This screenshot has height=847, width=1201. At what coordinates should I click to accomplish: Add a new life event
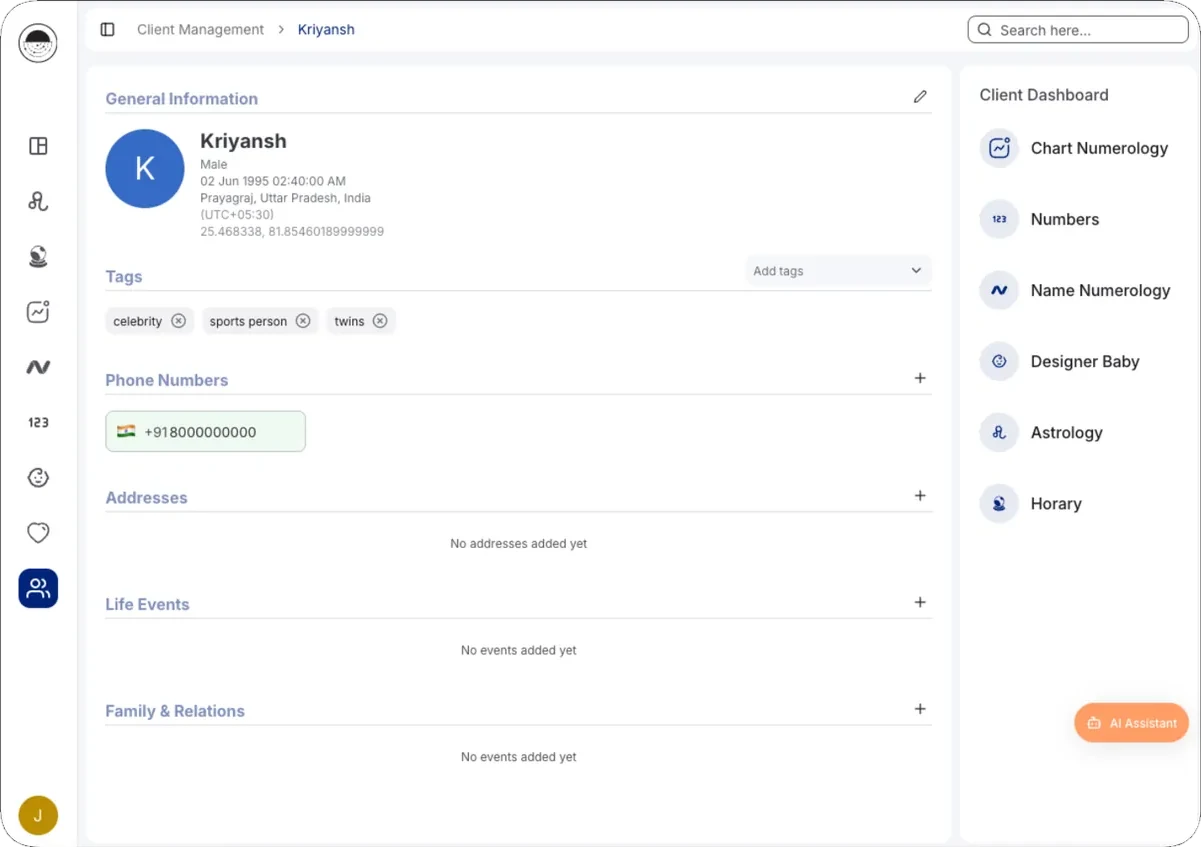pyautogui.click(x=920, y=602)
